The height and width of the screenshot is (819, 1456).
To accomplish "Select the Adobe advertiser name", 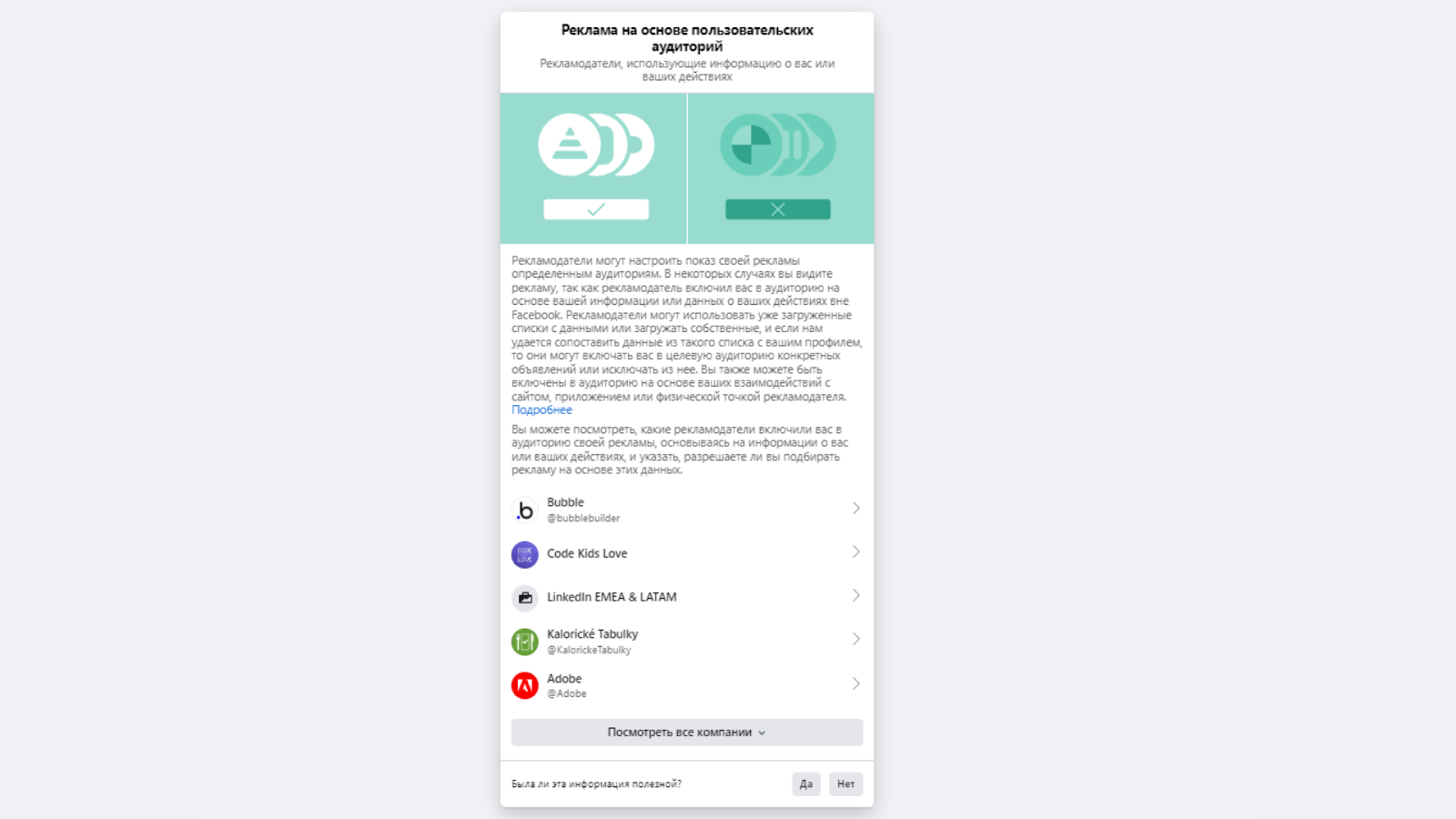I will point(564,679).
